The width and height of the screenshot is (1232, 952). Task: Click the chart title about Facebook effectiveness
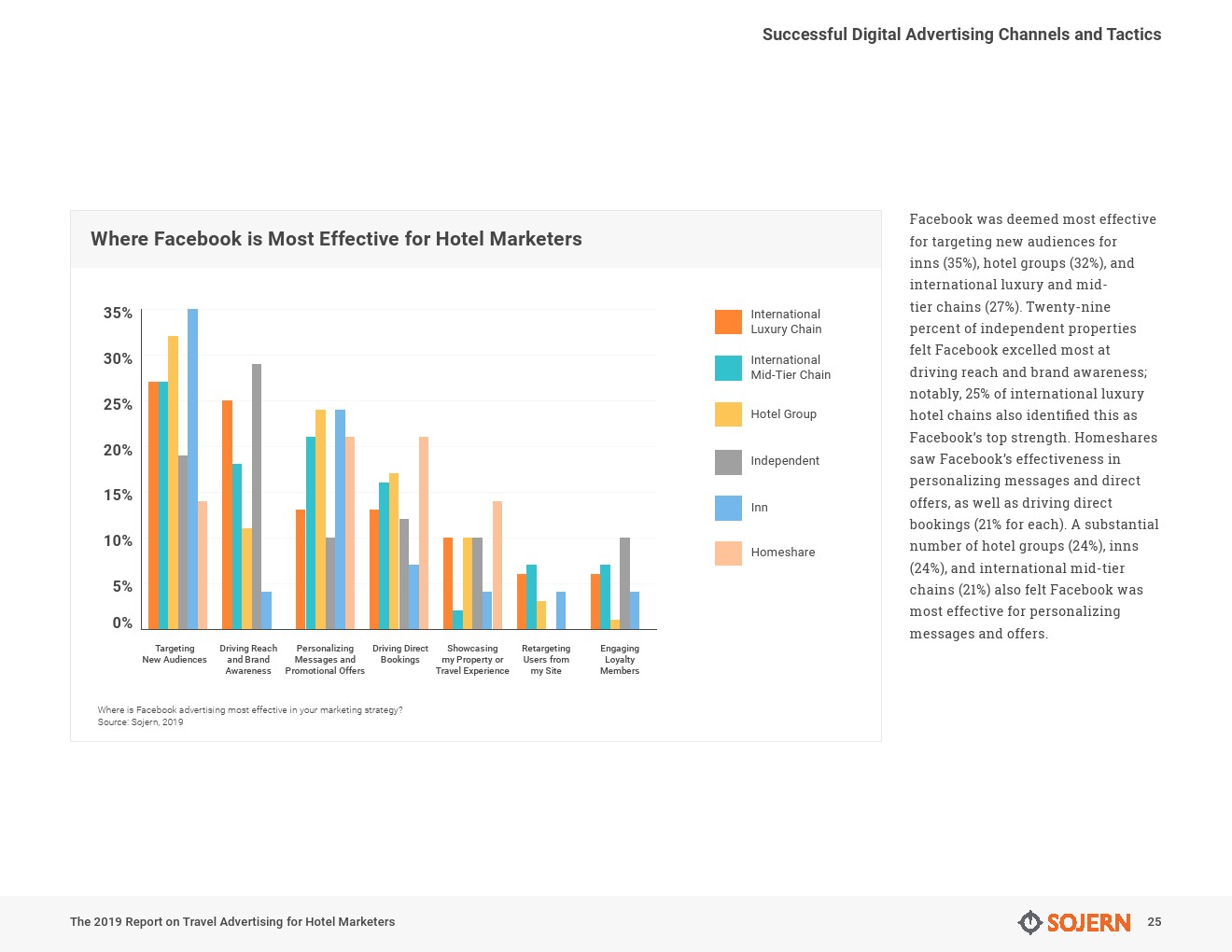coord(336,239)
